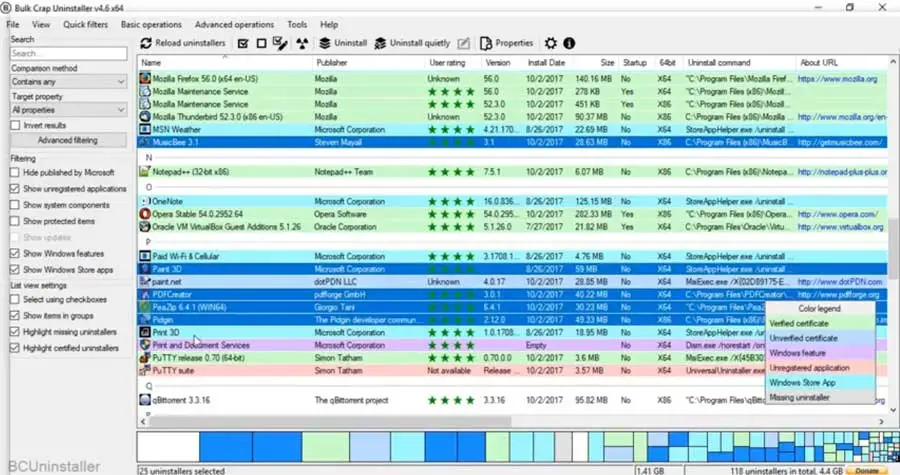Click the Print 3D app icon
Viewport: 900px width, 475px height.
(x=145, y=332)
